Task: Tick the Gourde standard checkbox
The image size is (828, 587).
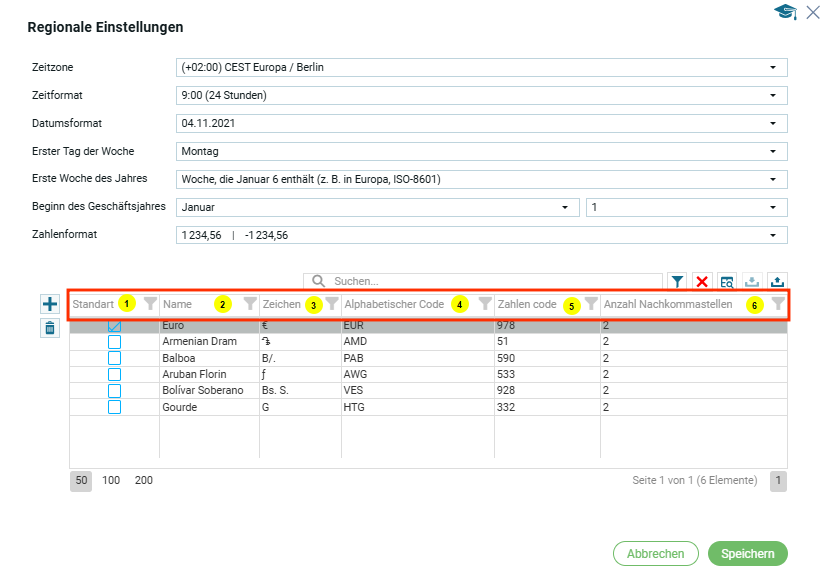Action: (114, 407)
